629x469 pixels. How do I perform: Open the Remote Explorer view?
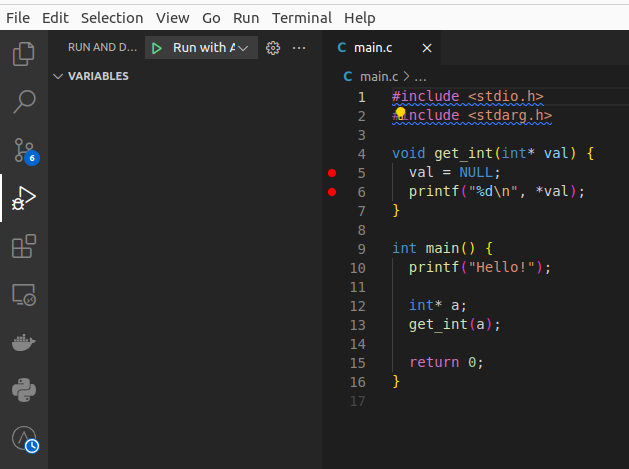coord(24,295)
